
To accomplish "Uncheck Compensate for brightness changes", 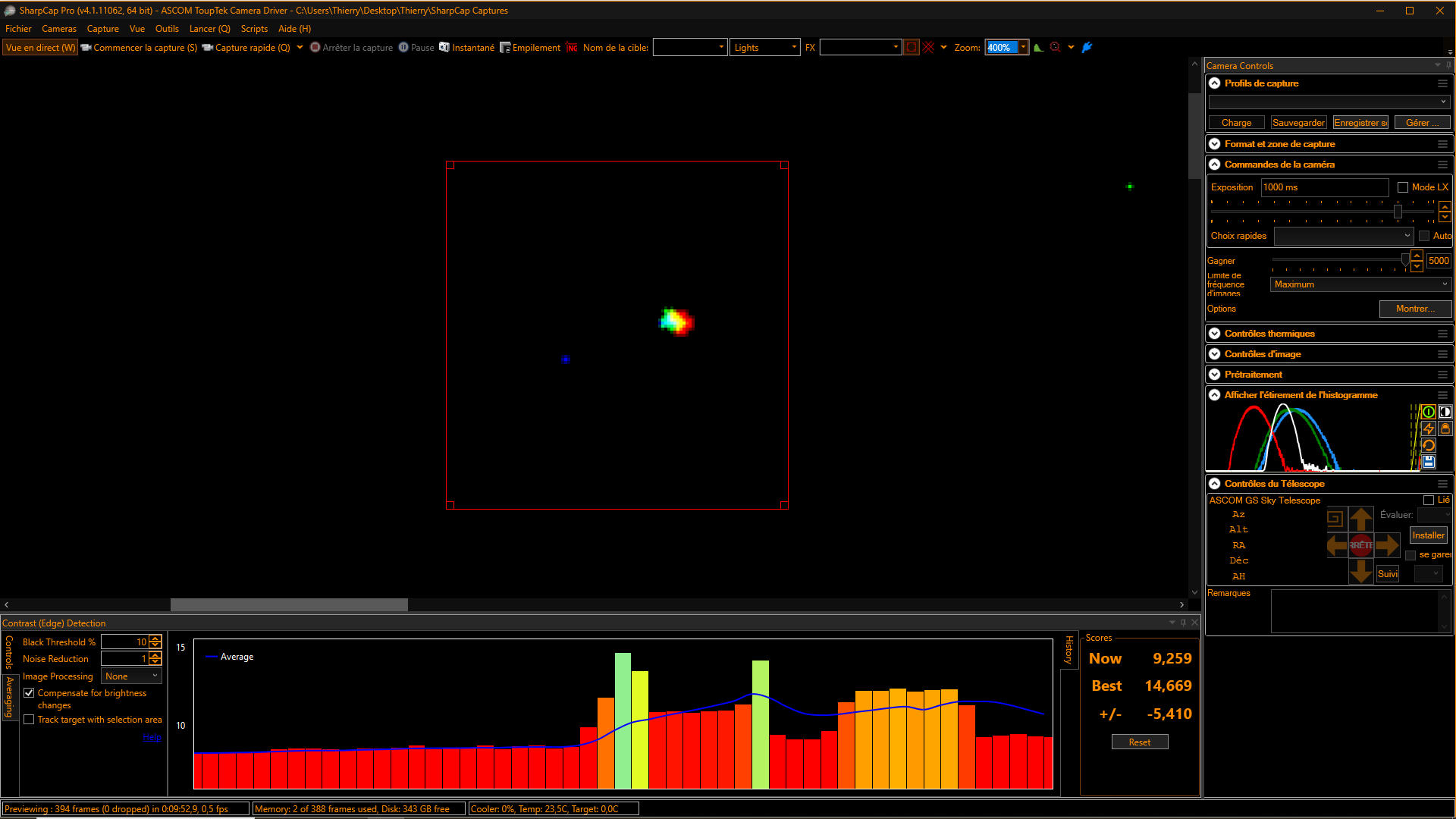I will pyautogui.click(x=29, y=693).
